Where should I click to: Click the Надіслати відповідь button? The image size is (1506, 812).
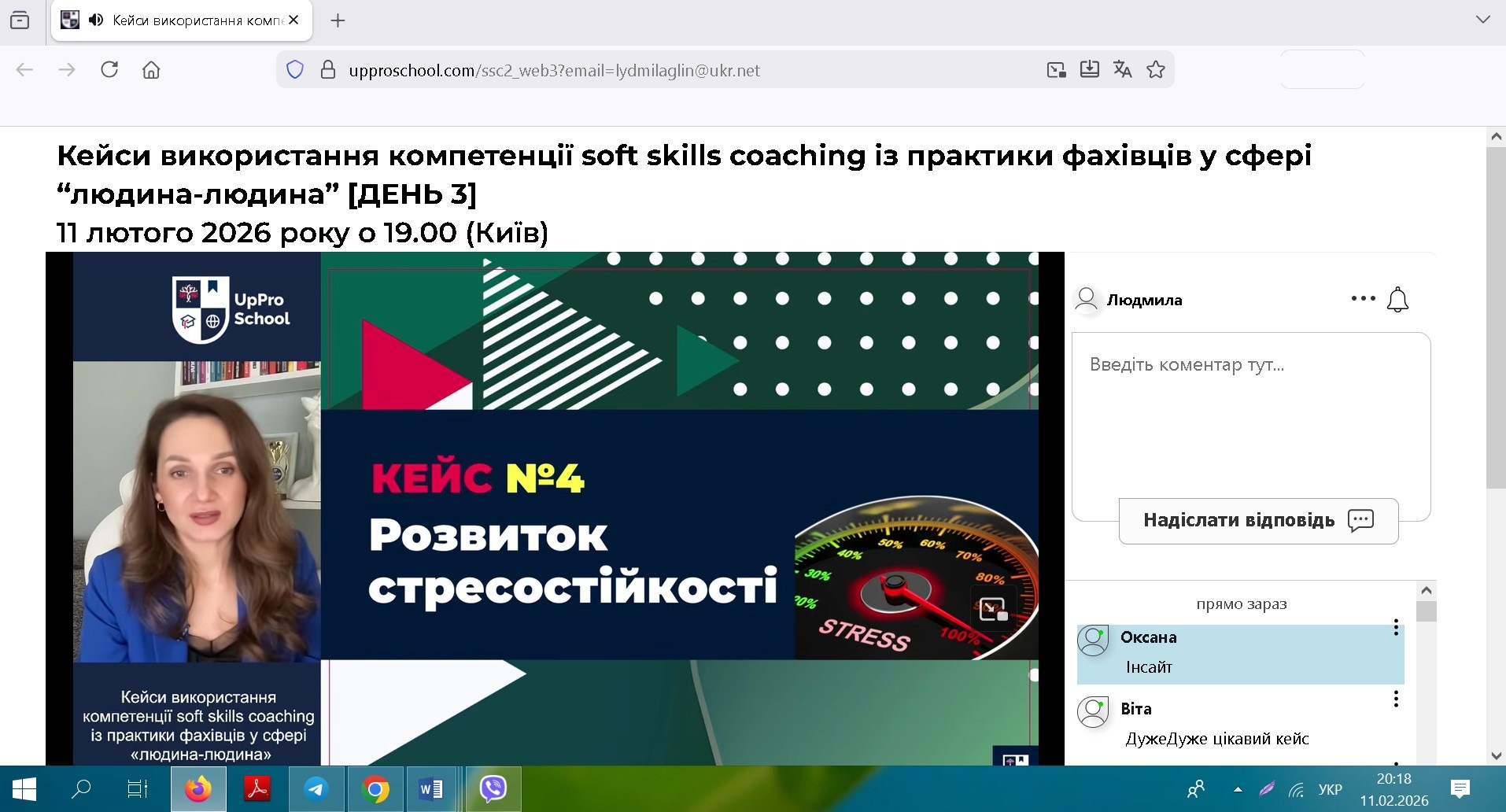1257,520
